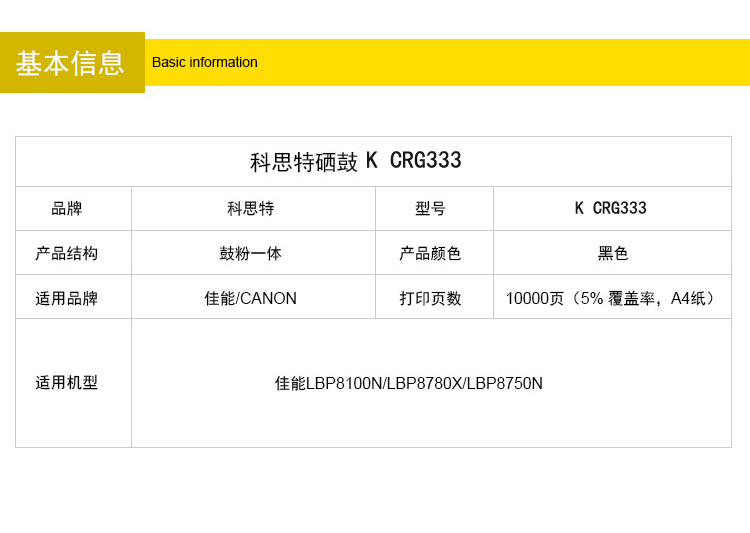Select the 产品颜色 label cell
Image resolution: width=750 pixels, height=533 pixels.
click(431, 254)
